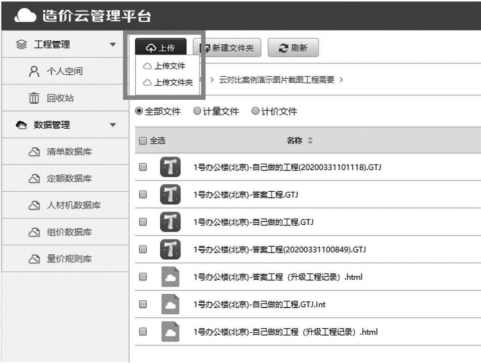Click the cloud icon beside 上传文件
481x363 pixels.
point(147,66)
